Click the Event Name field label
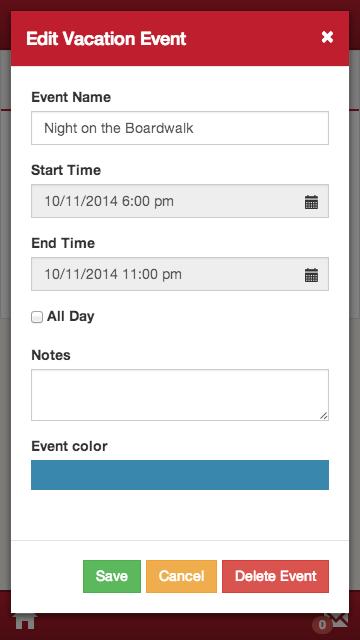360x640 pixels. coord(71,97)
